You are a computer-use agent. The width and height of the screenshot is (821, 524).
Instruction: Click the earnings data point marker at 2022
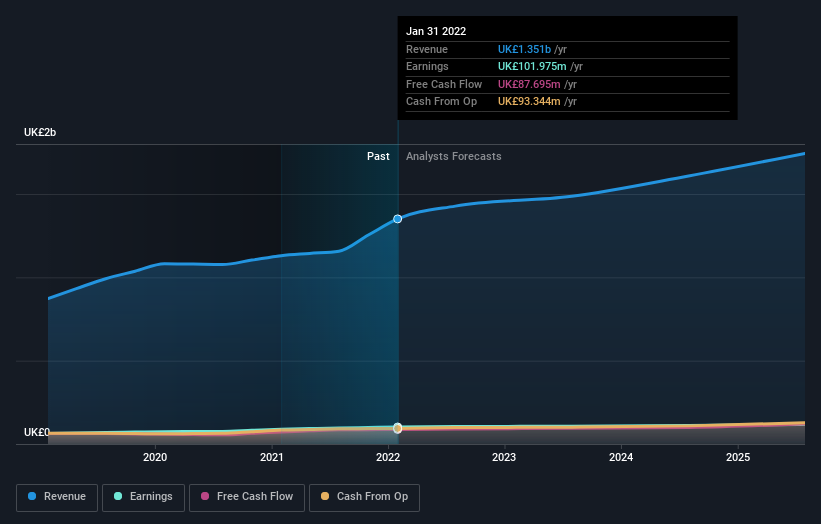(397, 428)
